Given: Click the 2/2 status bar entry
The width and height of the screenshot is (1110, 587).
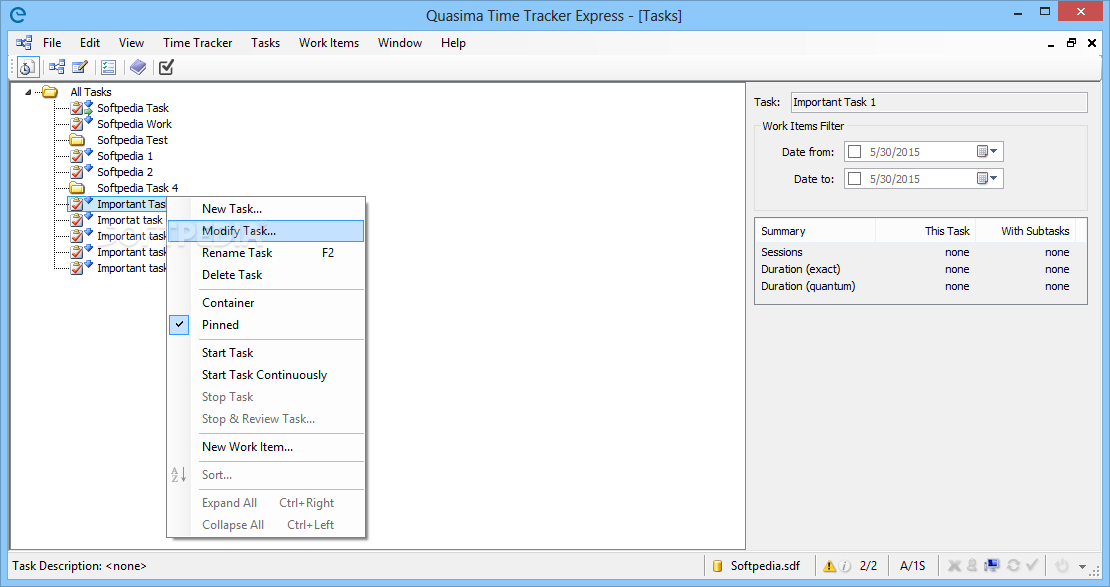Looking at the screenshot, I should 869,566.
